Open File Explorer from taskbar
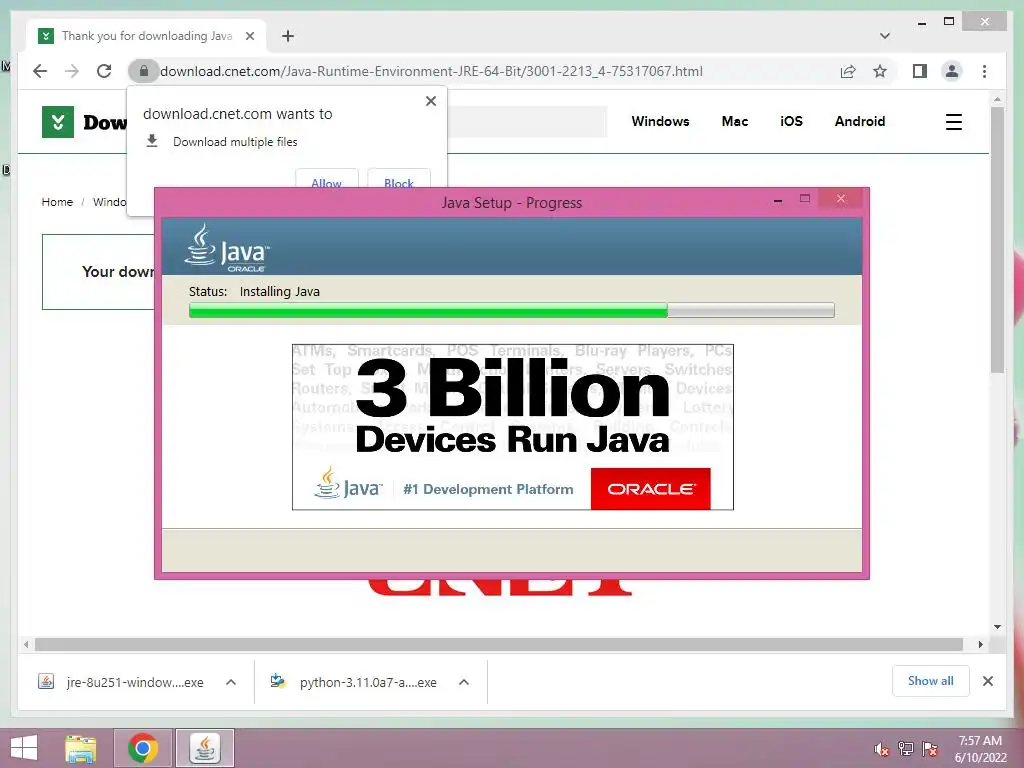 click(x=81, y=748)
